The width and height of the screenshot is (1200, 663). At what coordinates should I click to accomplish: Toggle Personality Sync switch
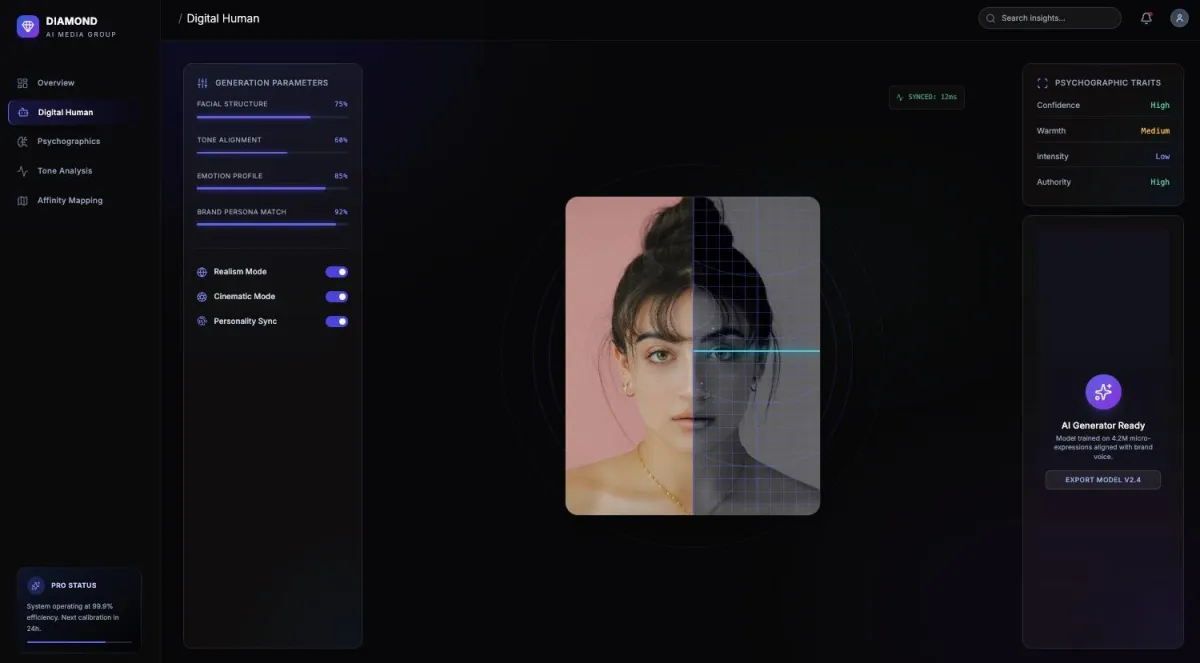coord(337,321)
